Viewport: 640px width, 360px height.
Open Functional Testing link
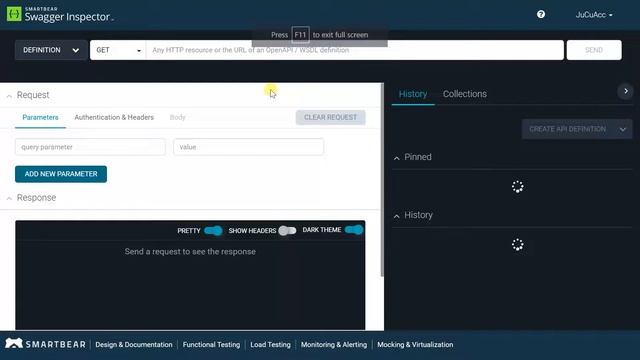click(211, 344)
